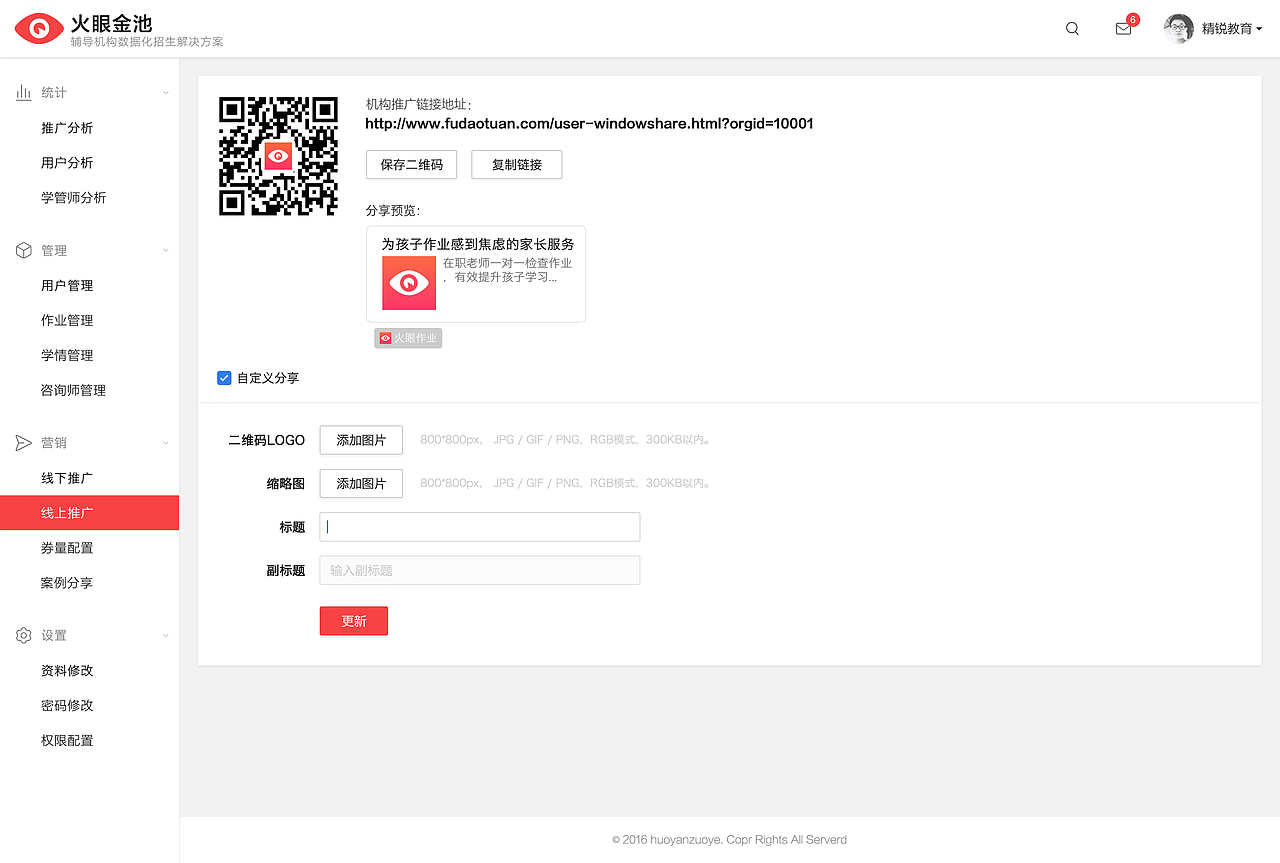This screenshot has width=1280, height=863.
Task: Open the mail notifications icon
Action: point(1123,29)
